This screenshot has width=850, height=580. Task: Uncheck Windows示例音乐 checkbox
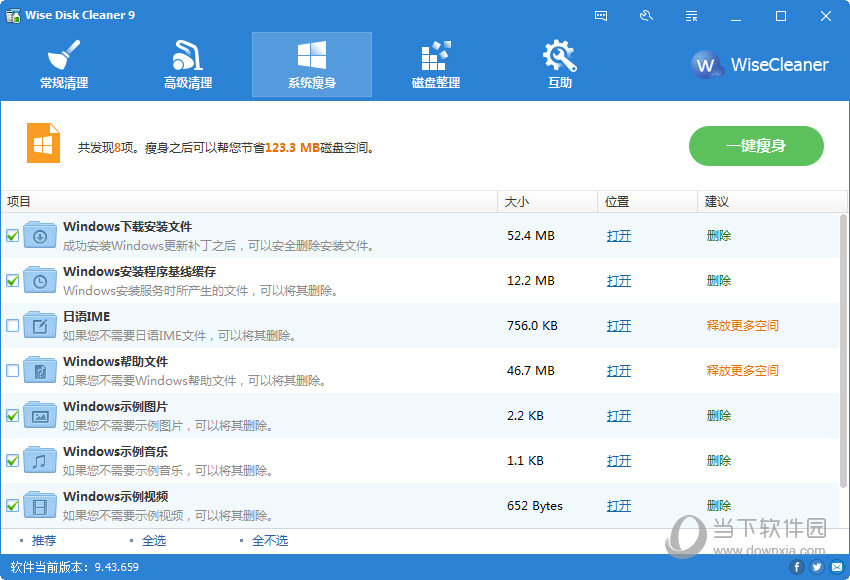(x=12, y=461)
